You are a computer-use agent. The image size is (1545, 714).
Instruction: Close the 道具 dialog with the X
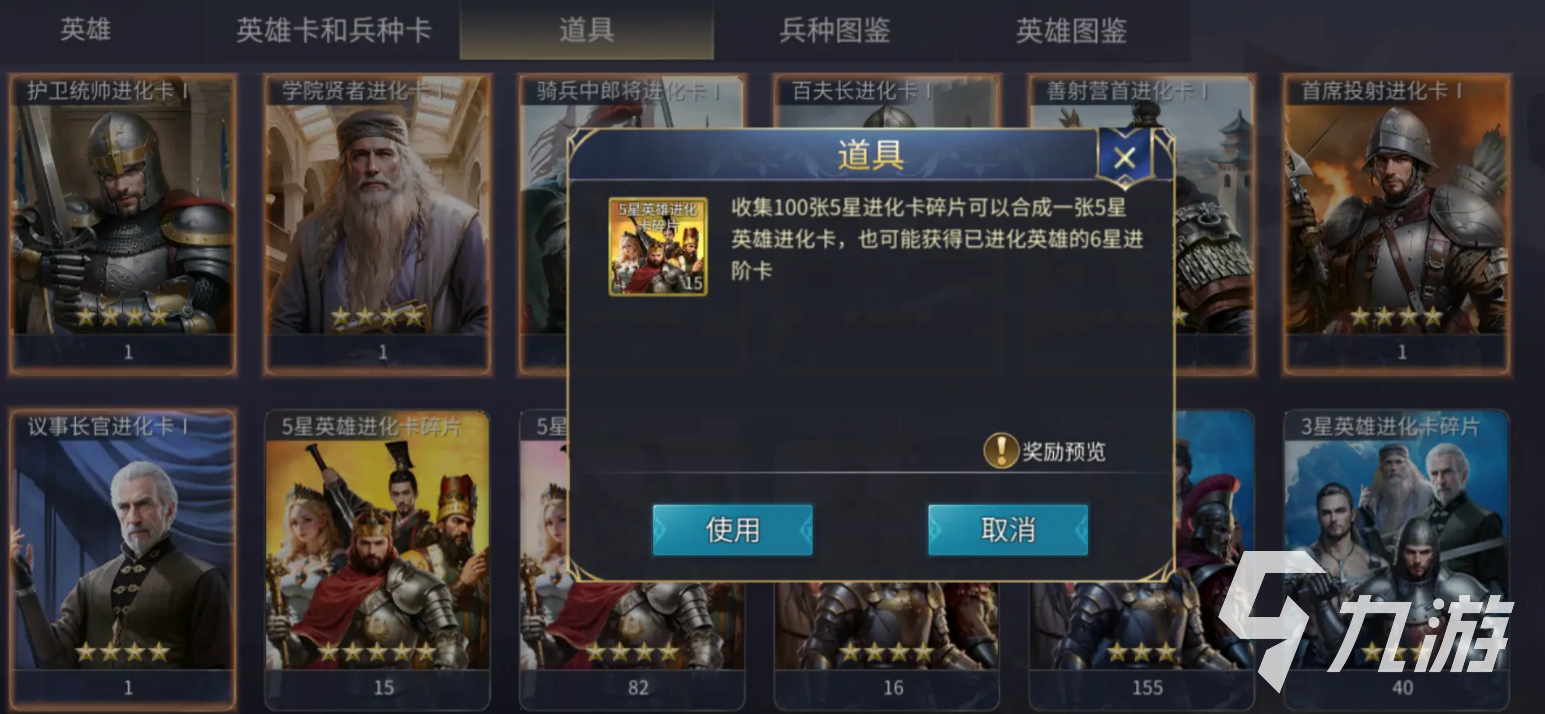pos(1124,158)
